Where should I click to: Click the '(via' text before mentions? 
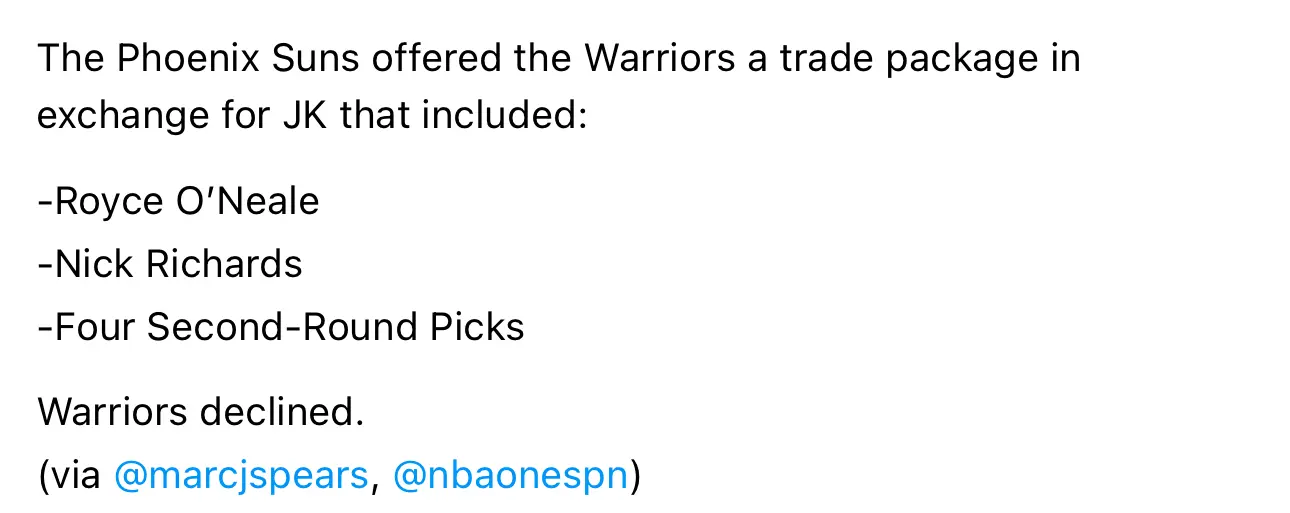click(x=69, y=475)
